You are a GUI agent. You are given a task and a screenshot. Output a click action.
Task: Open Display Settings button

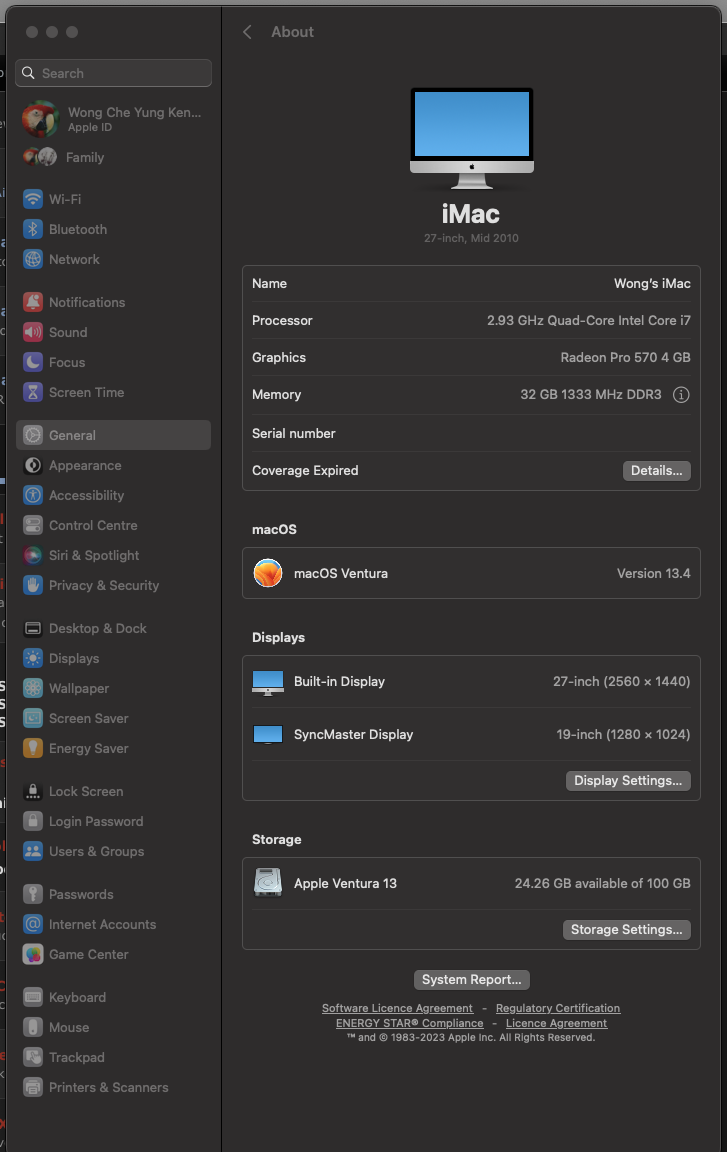click(x=628, y=780)
